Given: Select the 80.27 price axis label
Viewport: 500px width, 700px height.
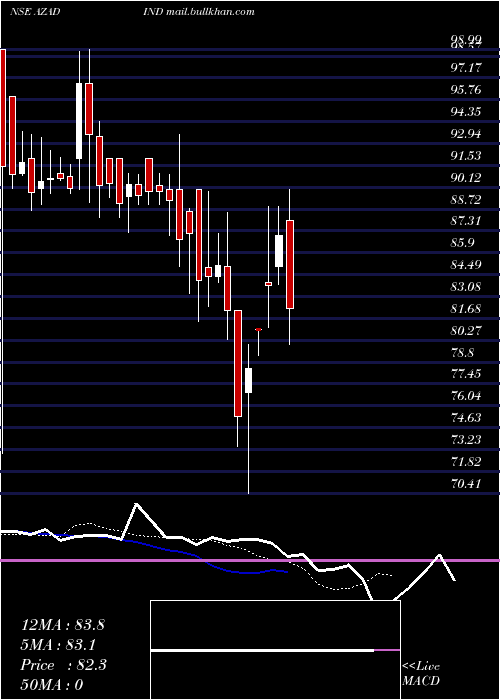Looking at the screenshot, I should (x=466, y=331).
